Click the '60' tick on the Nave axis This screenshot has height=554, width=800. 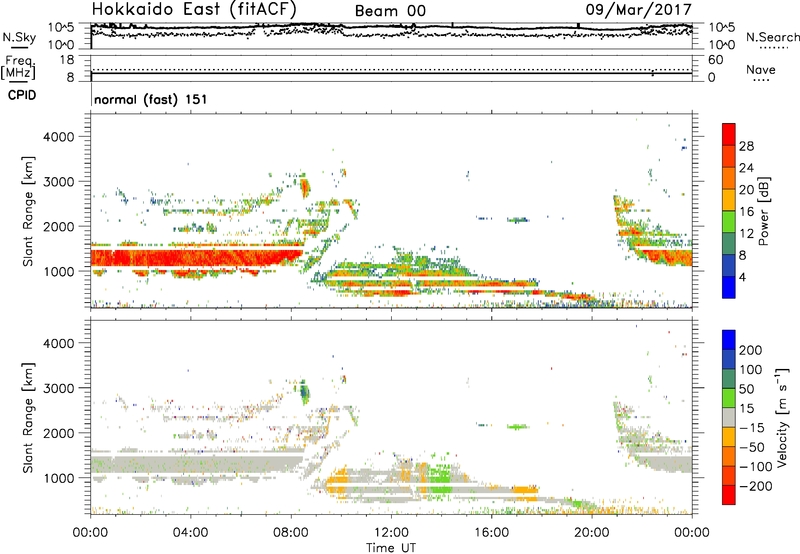click(x=715, y=60)
